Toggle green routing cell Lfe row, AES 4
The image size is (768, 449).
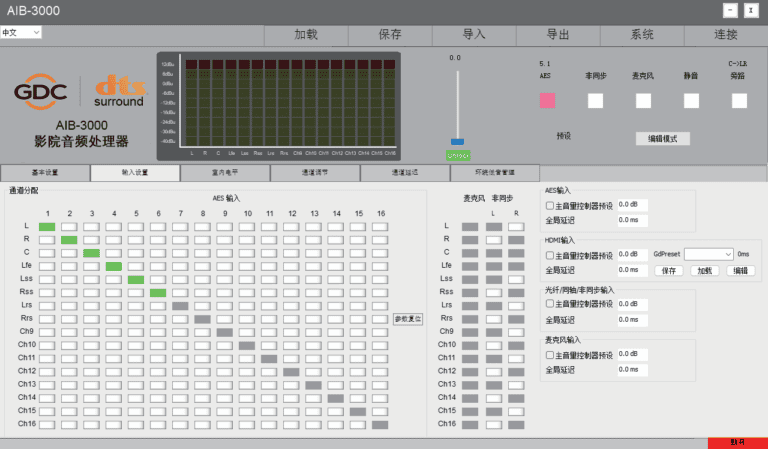click(x=114, y=266)
